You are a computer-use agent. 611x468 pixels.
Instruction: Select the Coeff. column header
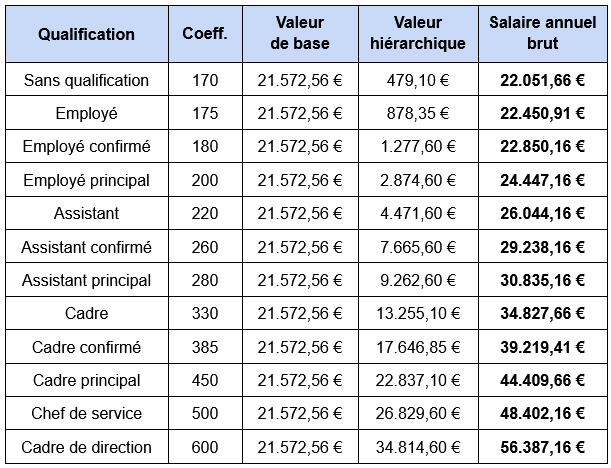click(x=205, y=34)
